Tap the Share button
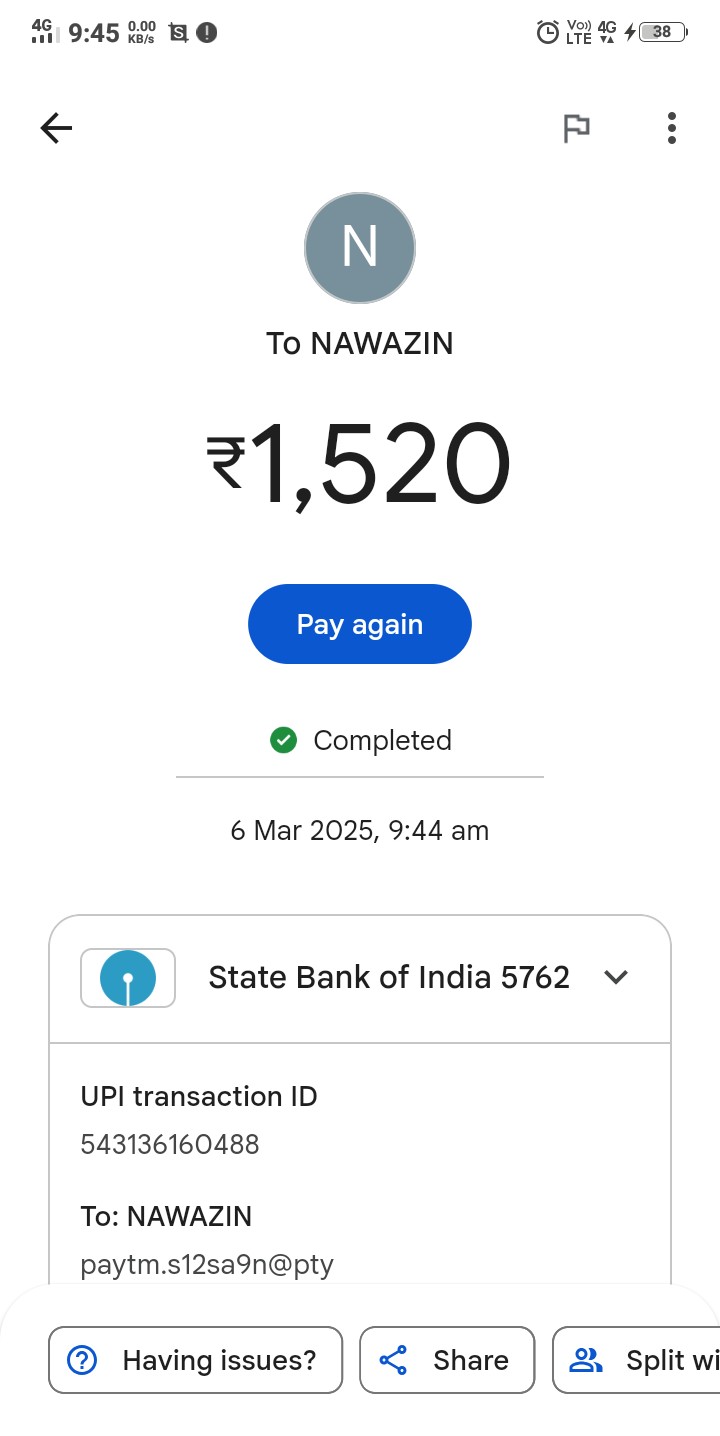 point(447,1360)
